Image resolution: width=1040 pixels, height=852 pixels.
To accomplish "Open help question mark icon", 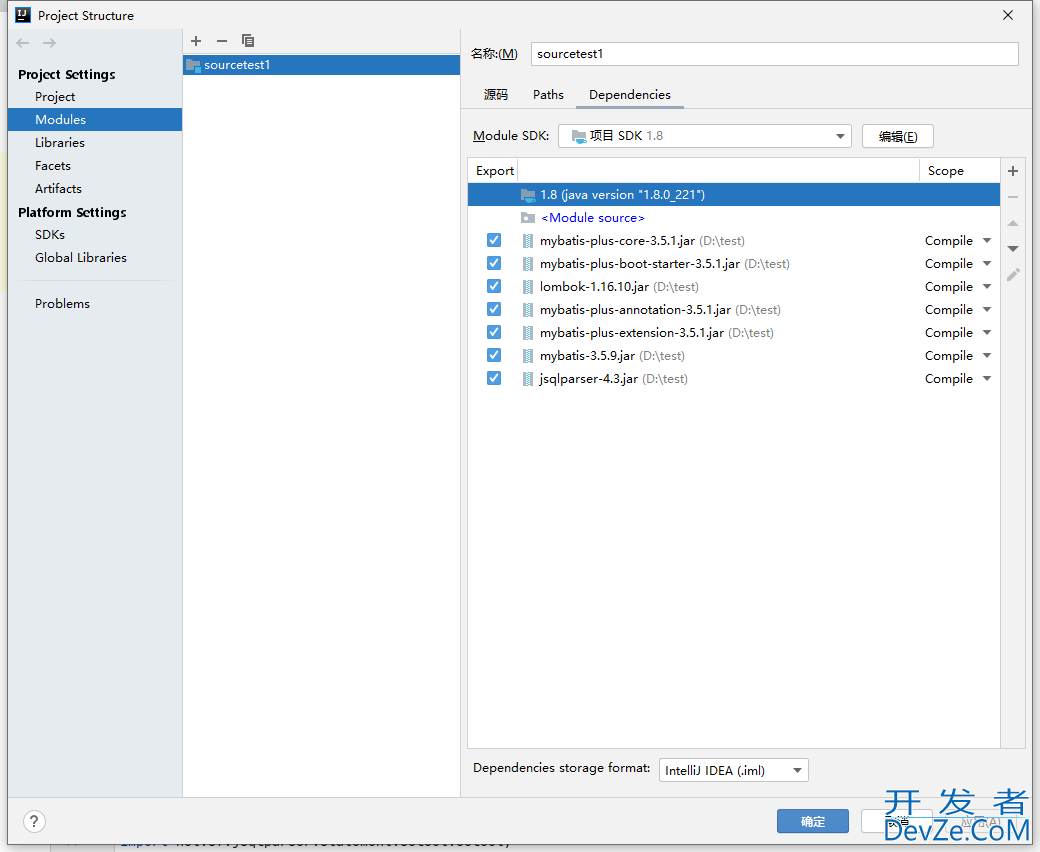I will coord(34,822).
